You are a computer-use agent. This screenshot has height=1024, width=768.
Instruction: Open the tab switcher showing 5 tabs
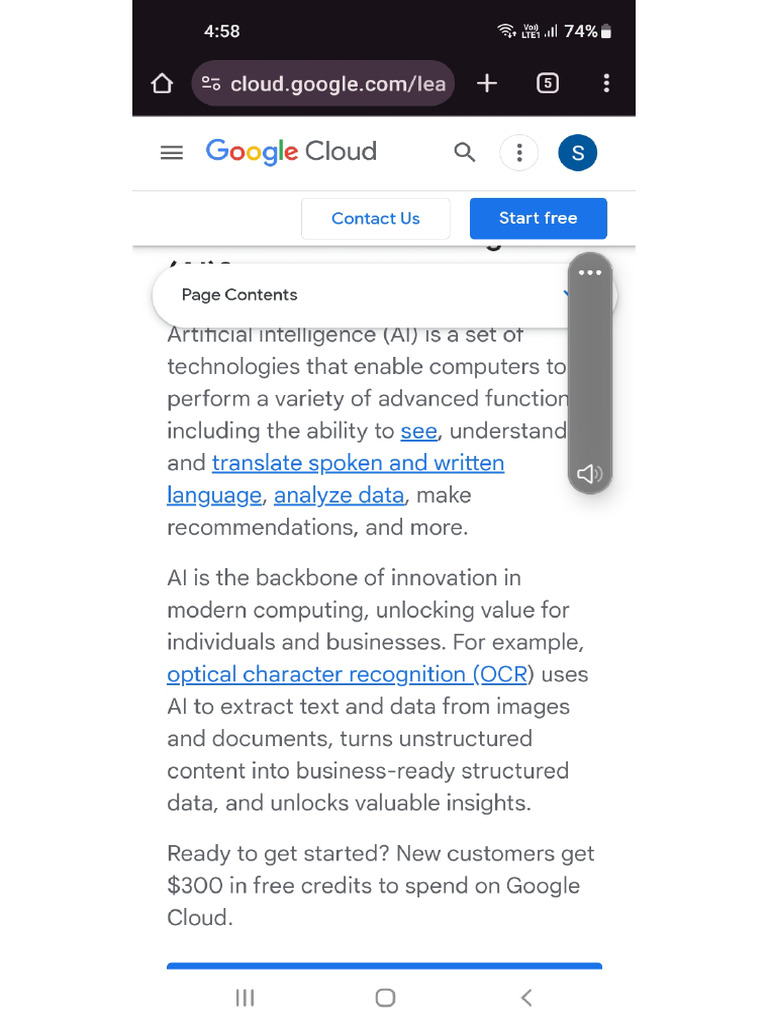pos(547,84)
